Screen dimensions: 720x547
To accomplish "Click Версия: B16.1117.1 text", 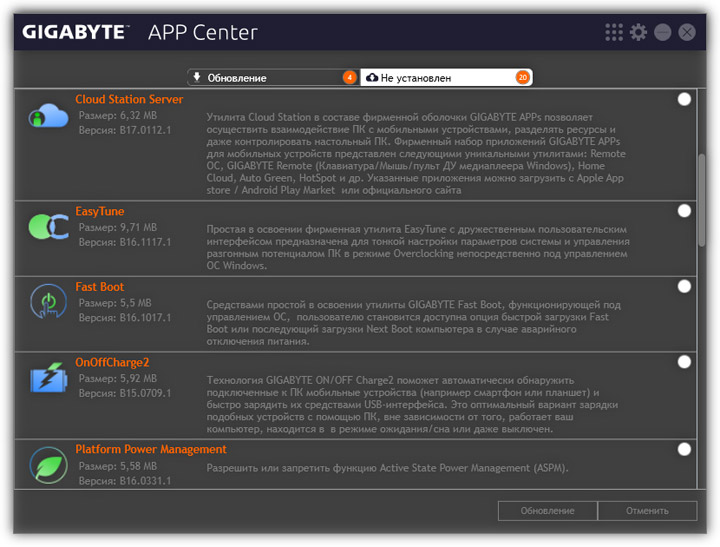I will pos(125,242).
